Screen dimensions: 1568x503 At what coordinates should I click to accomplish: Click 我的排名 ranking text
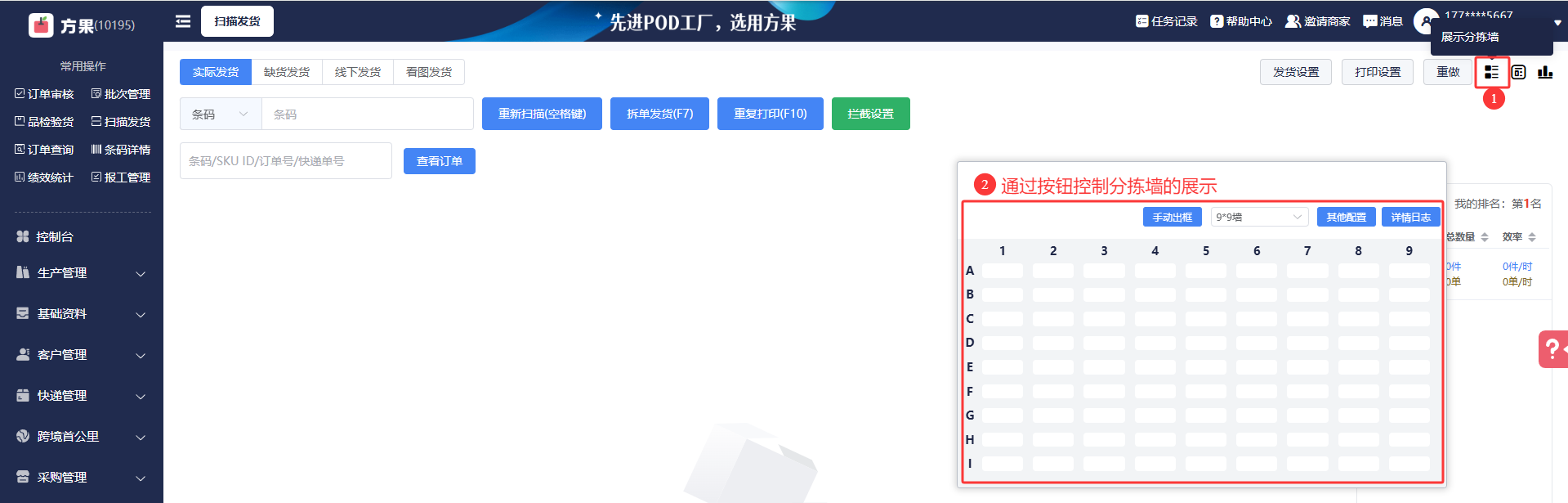click(x=1498, y=204)
